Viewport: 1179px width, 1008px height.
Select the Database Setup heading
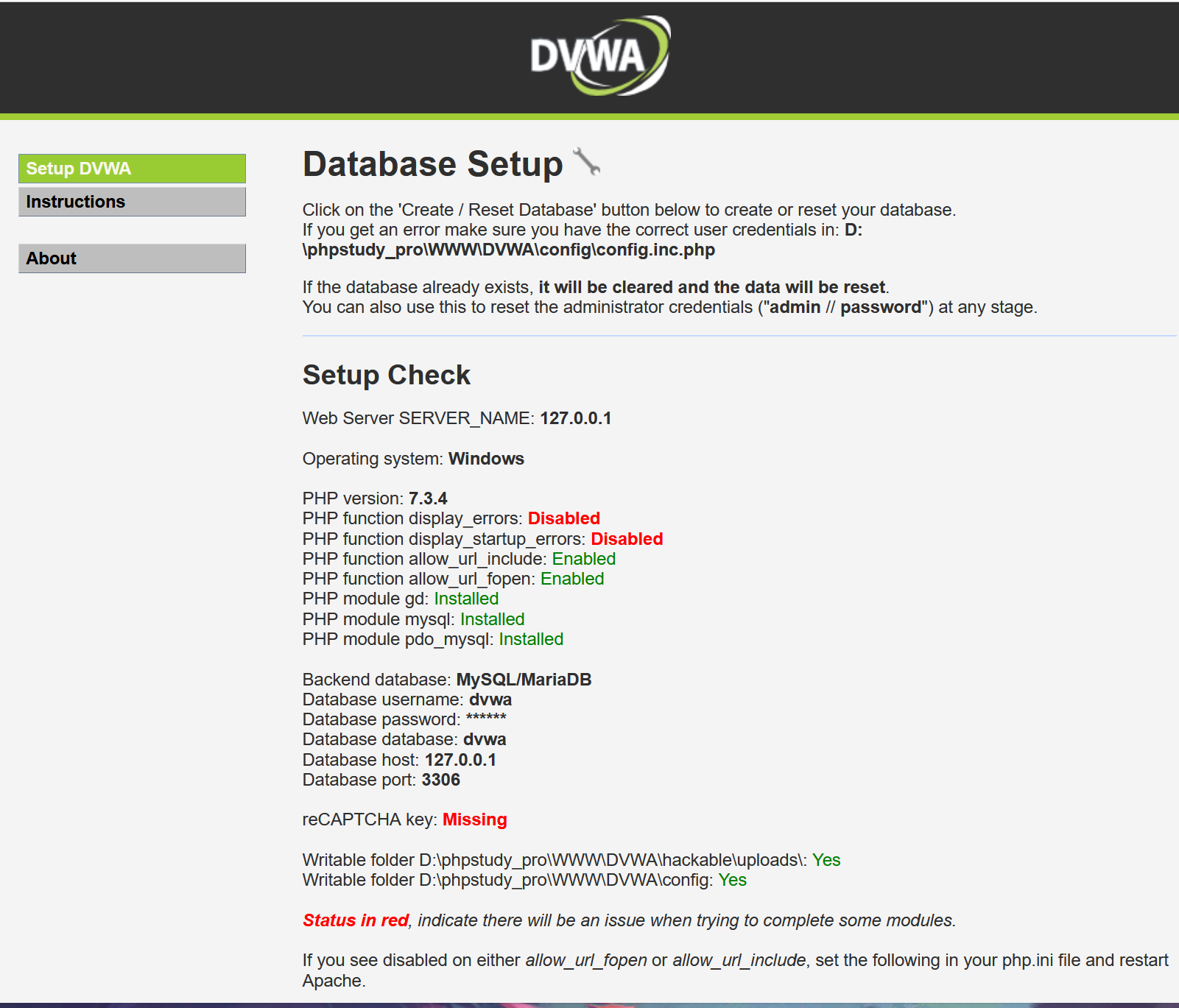click(x=433, y=163)
